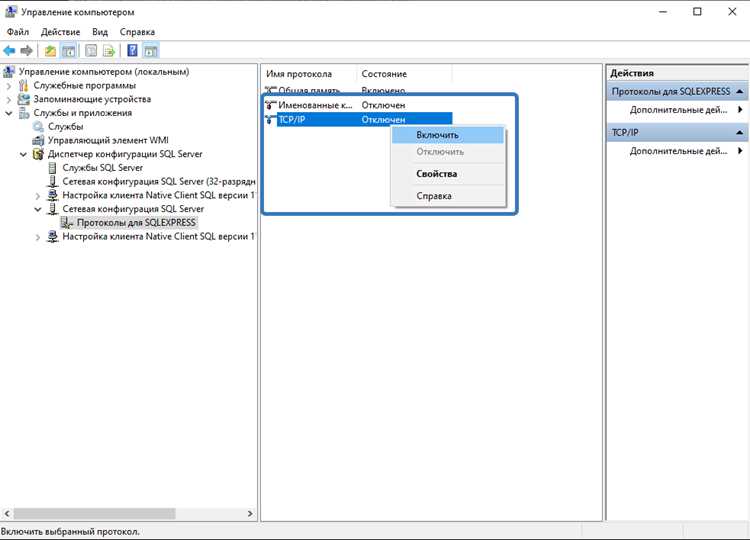750x540 pixels.
Task: Go back with the blue left arrow
Action: click(x=9, y=51)
